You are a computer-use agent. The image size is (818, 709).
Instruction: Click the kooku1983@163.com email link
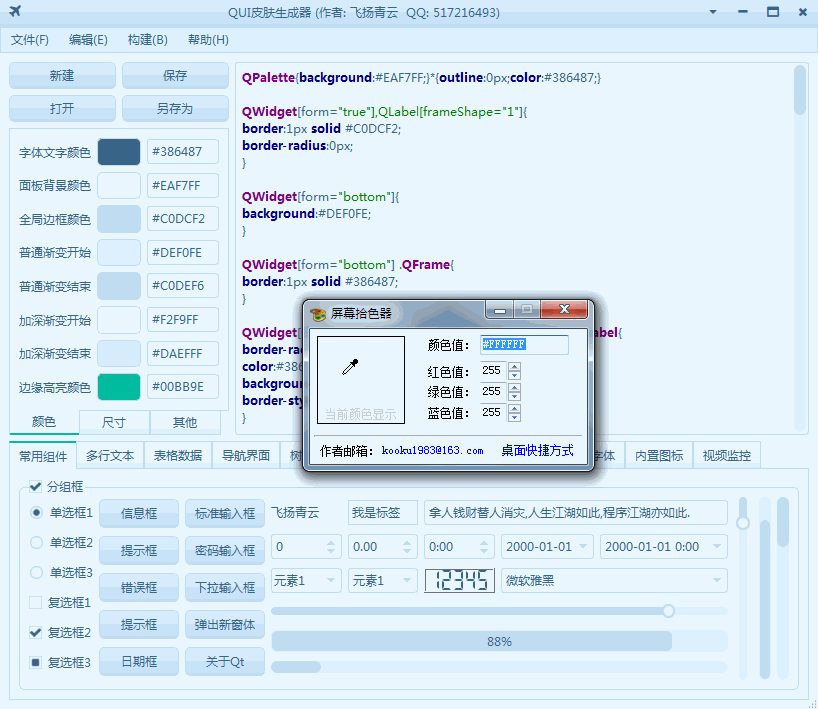pyautogui.click(x=432, y=450)
